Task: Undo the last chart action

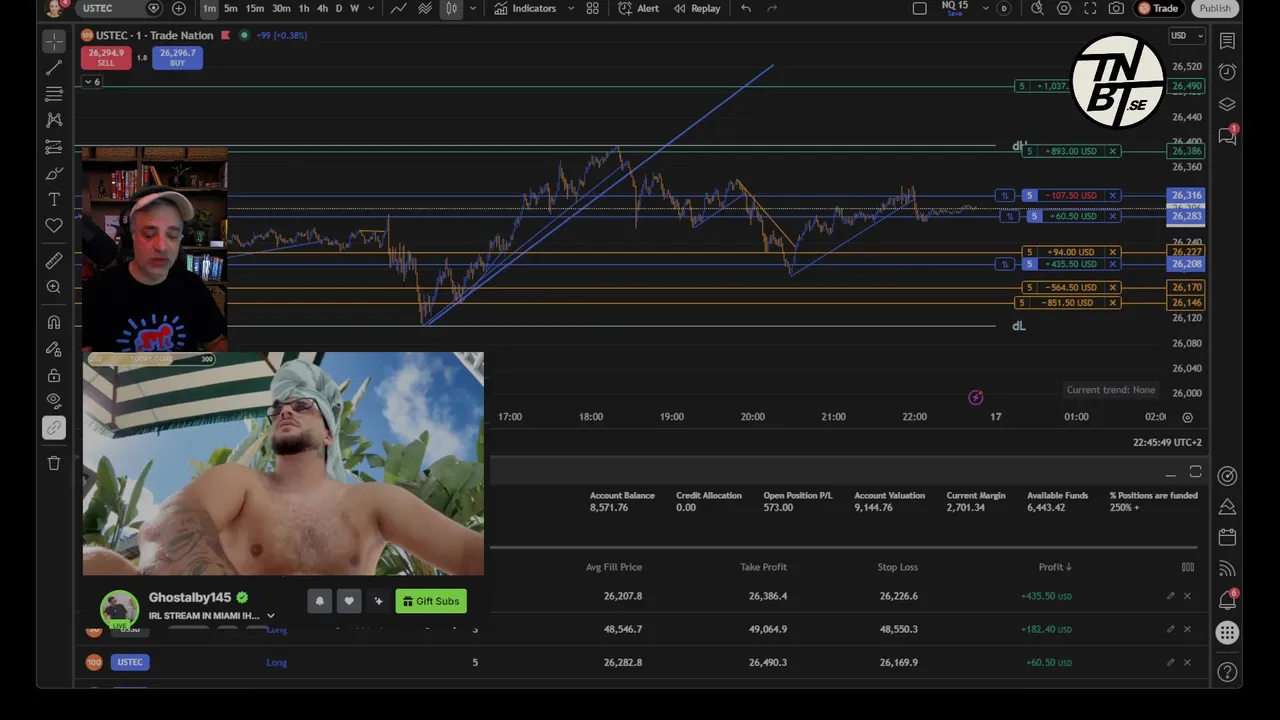Action: (746, 8)
